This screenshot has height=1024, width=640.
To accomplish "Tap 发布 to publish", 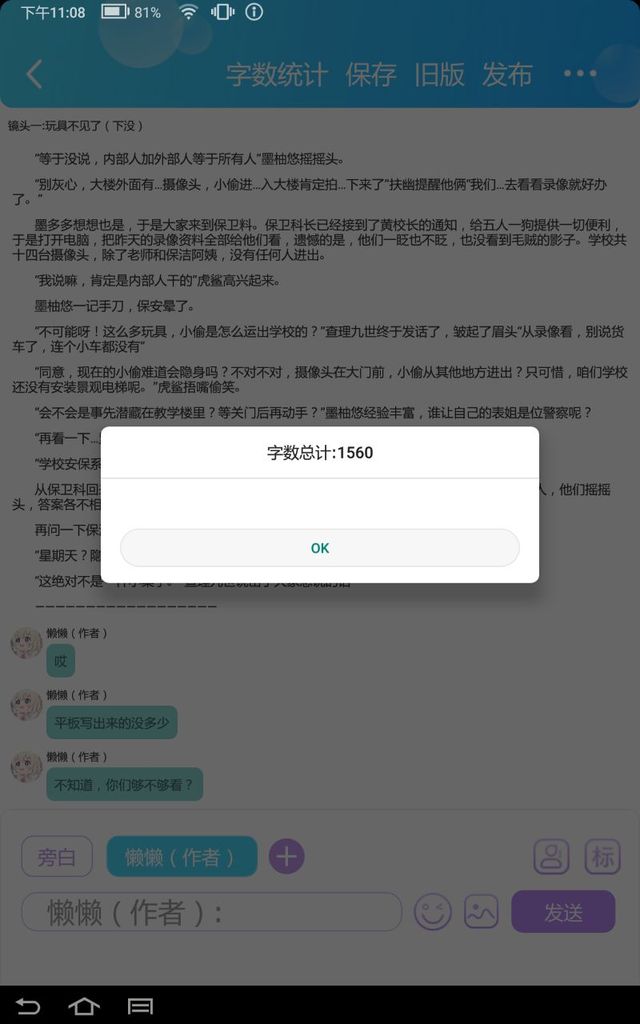I will coord(507,74).
